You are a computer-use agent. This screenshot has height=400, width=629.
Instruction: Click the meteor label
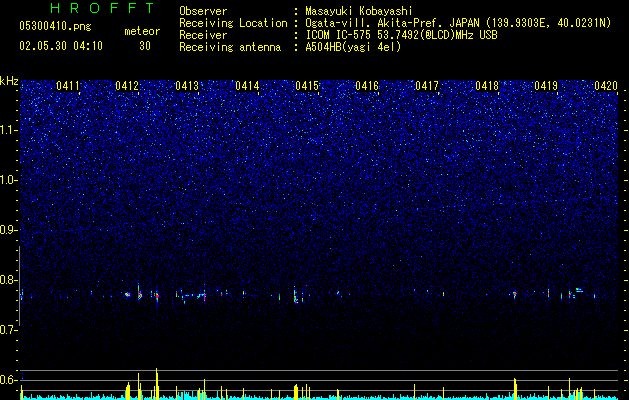point(142,31)
